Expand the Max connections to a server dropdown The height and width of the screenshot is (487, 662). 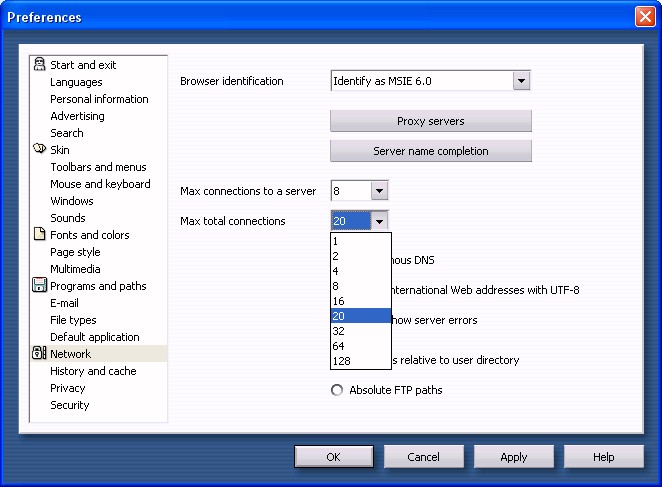[x=379, y=191]
